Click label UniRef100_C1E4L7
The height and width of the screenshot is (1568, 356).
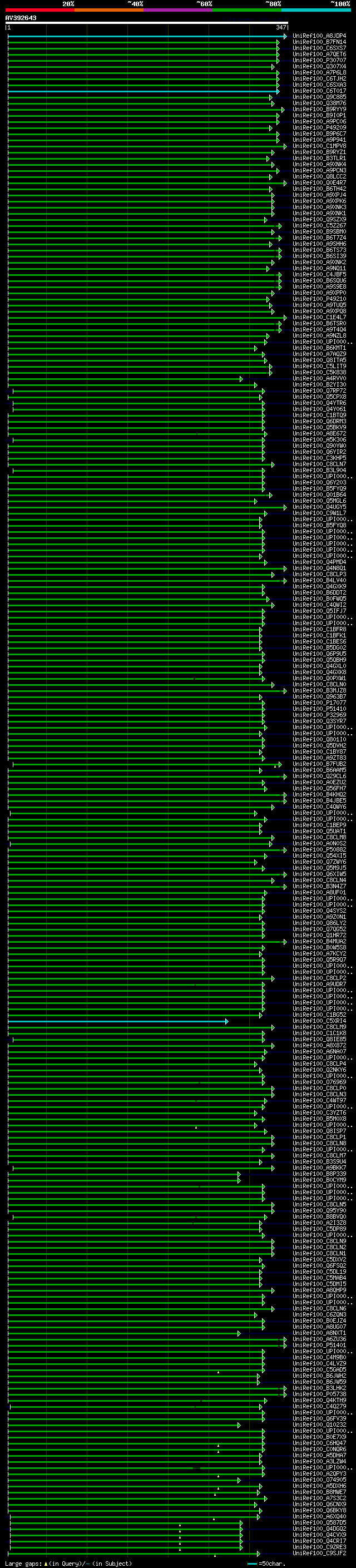319,317
